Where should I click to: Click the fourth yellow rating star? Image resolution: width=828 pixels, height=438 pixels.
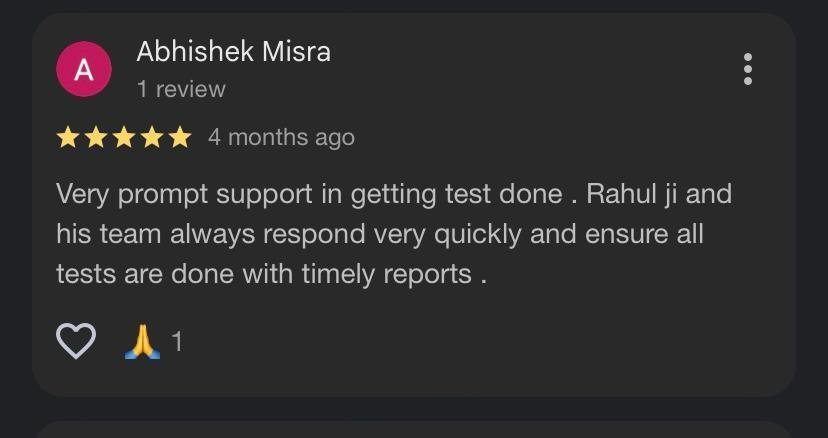tap(152, 137)
